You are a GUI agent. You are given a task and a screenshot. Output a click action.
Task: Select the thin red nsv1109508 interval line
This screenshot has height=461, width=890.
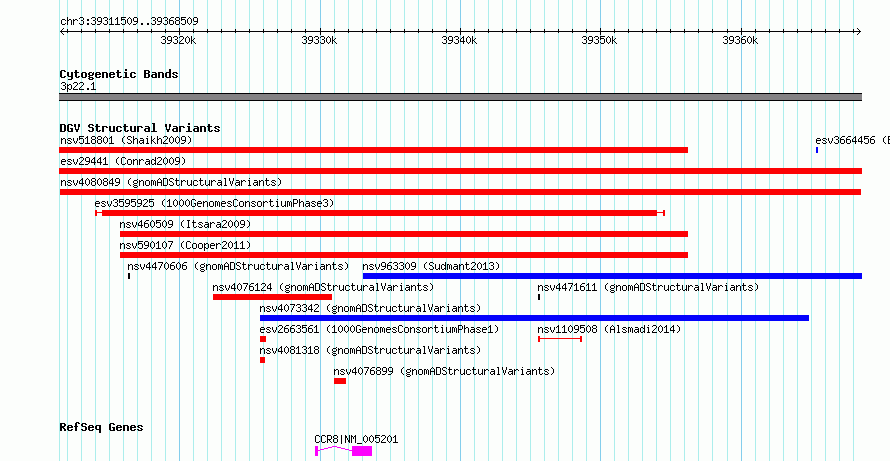pos(560,339)
